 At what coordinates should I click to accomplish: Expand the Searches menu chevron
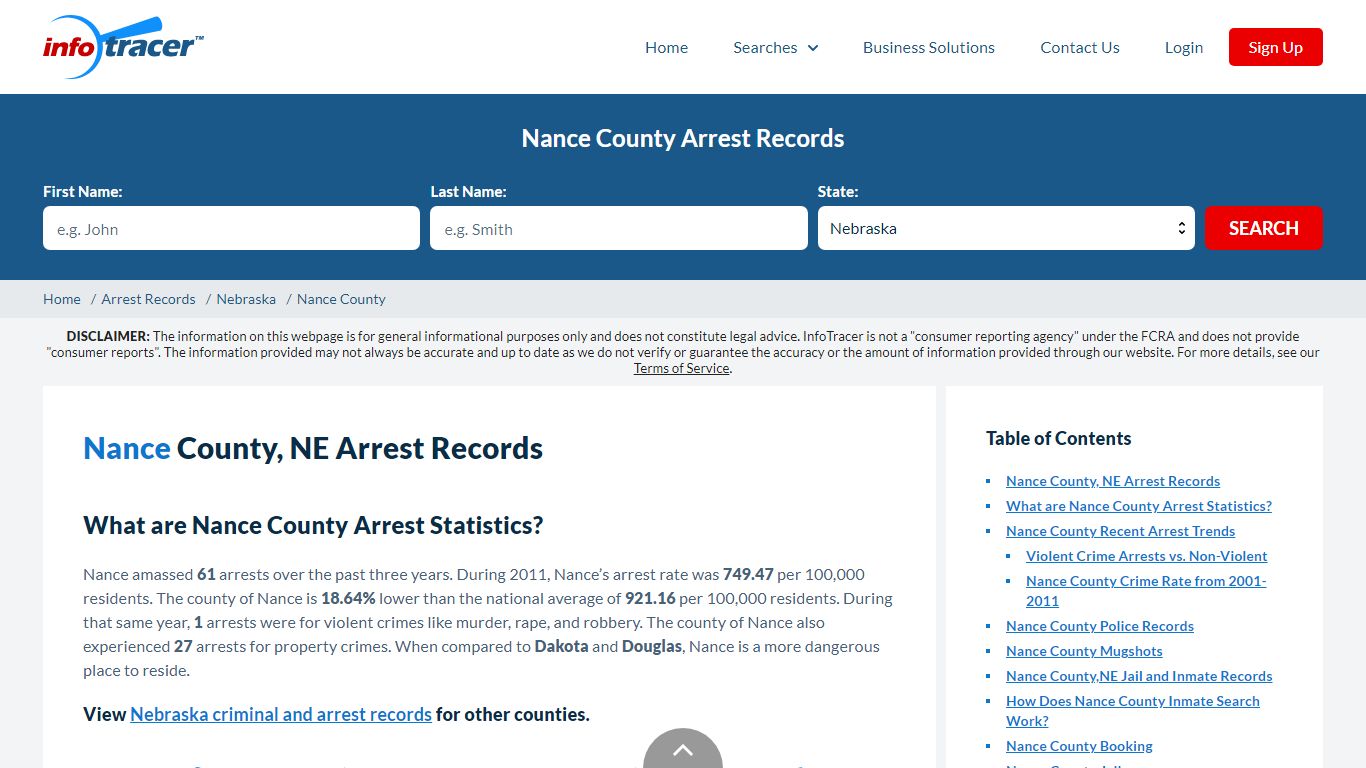[813, 48]
